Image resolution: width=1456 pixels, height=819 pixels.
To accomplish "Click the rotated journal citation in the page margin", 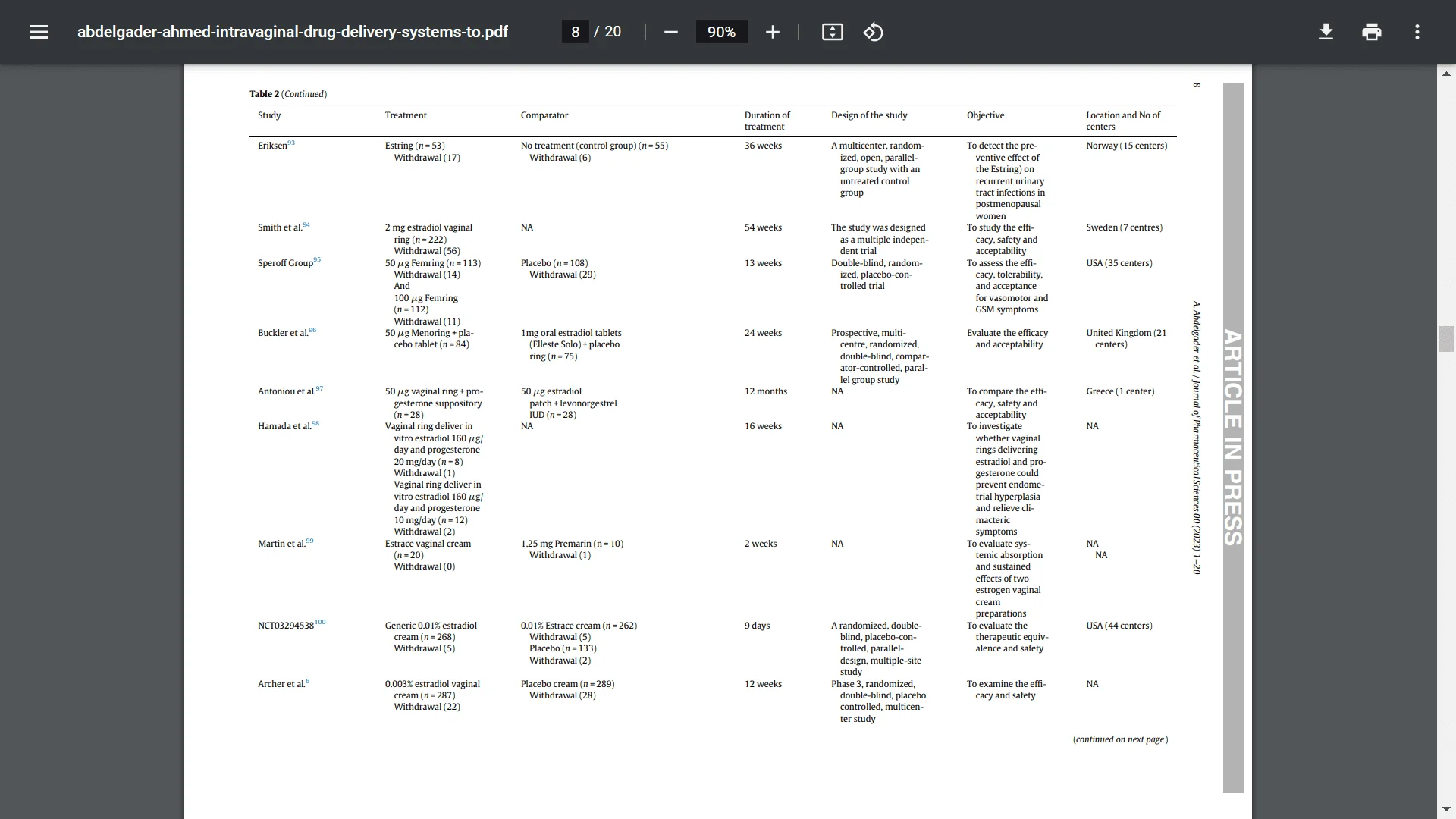I will pos(1197,438).
